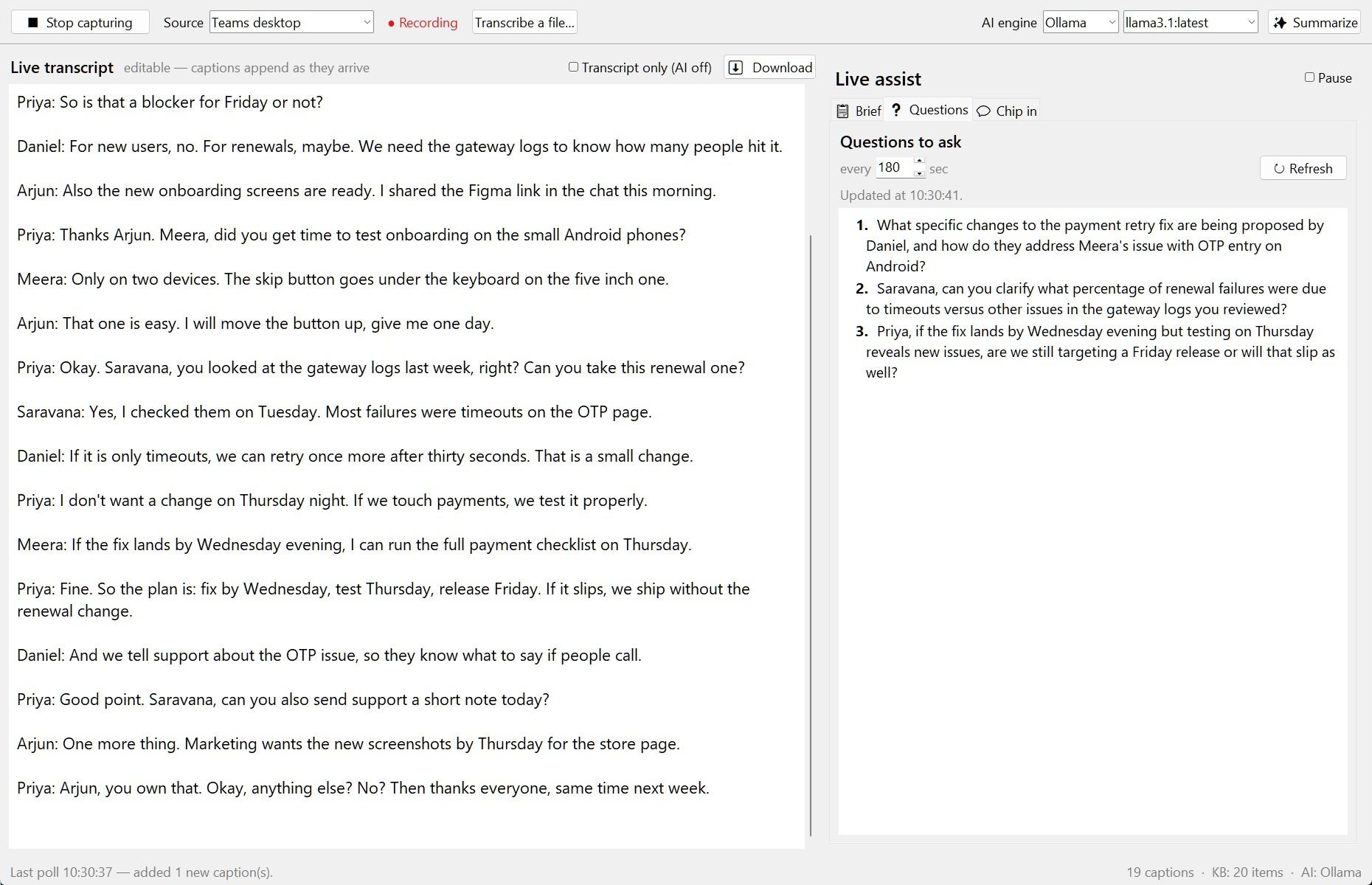Click the 'Last poll 10:30:37' status message

(142, 872)
